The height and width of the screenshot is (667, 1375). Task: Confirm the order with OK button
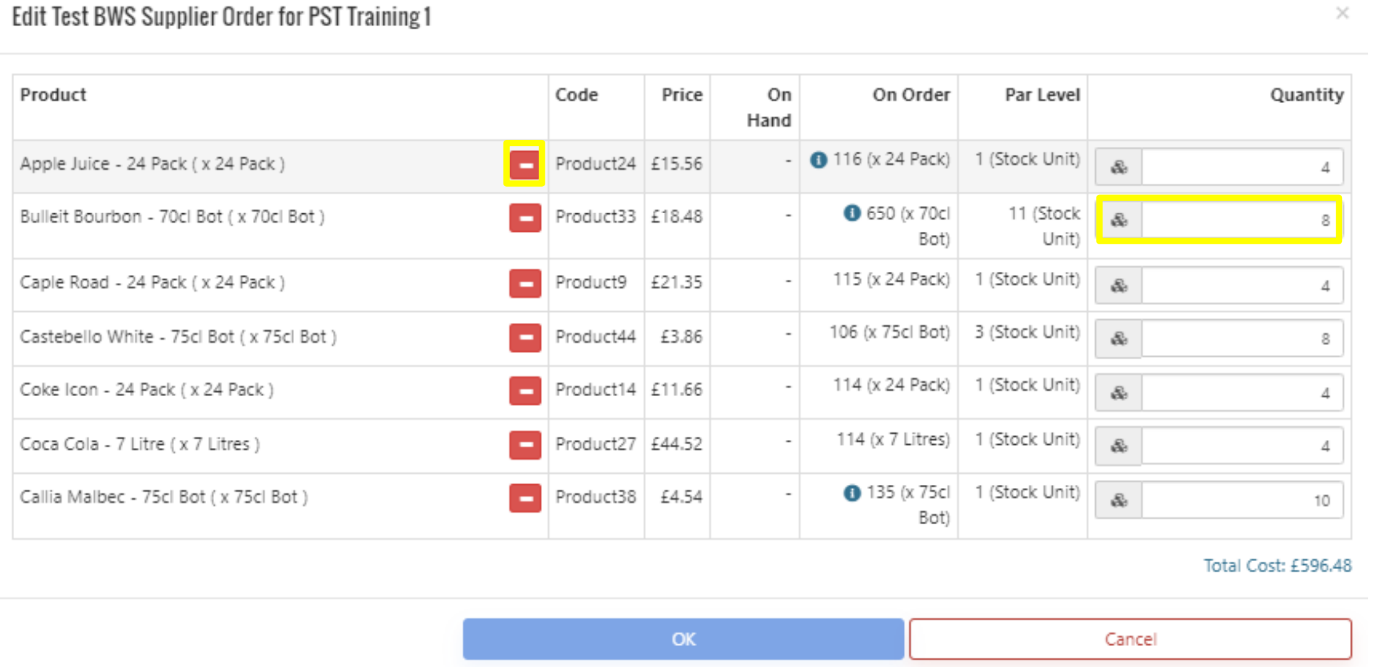click(683, 639)
